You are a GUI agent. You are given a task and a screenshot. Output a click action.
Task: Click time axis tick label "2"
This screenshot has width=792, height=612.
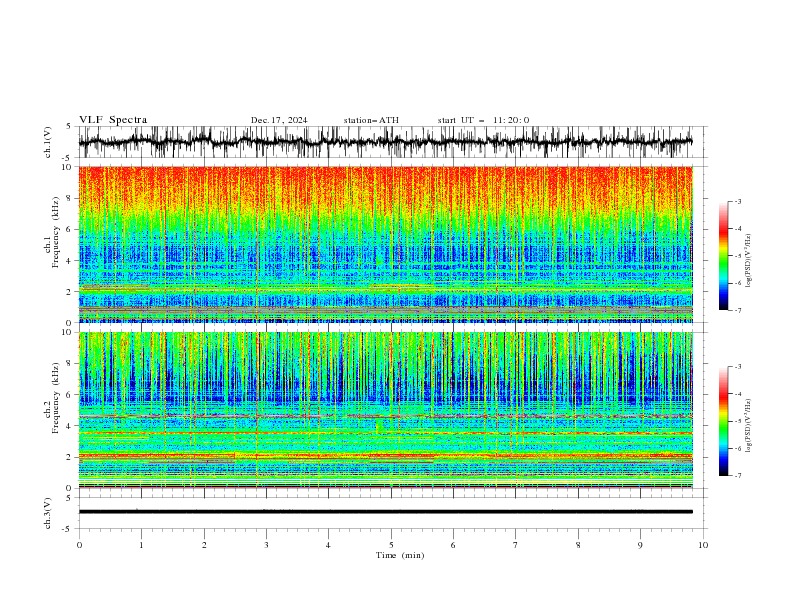[x=204, y=545]
